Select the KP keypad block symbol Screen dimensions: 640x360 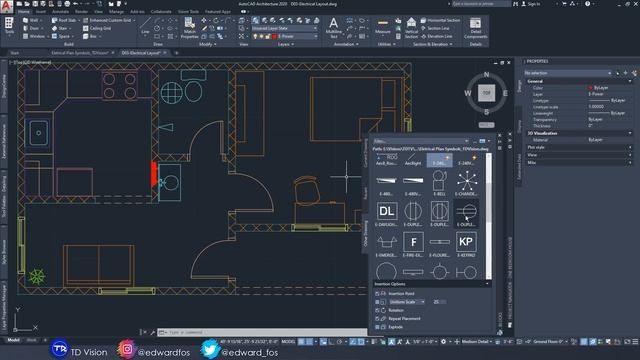(x=466, y=244)
